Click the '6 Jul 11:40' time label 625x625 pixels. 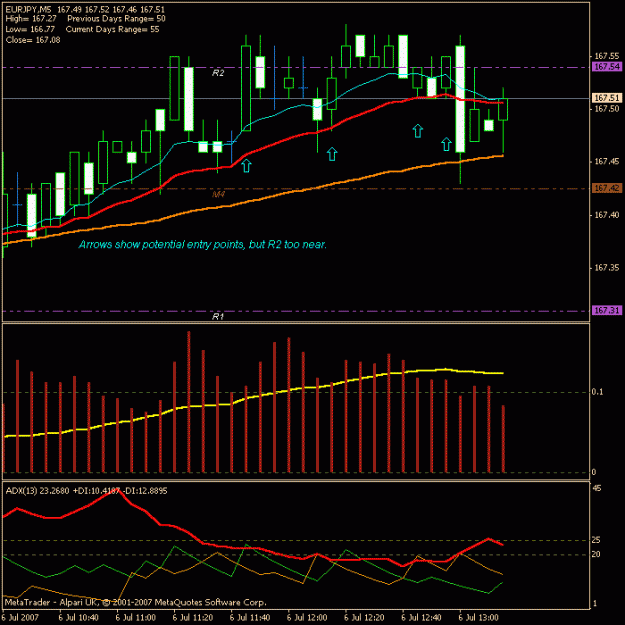pyautogui.click(x=250, y=618)
